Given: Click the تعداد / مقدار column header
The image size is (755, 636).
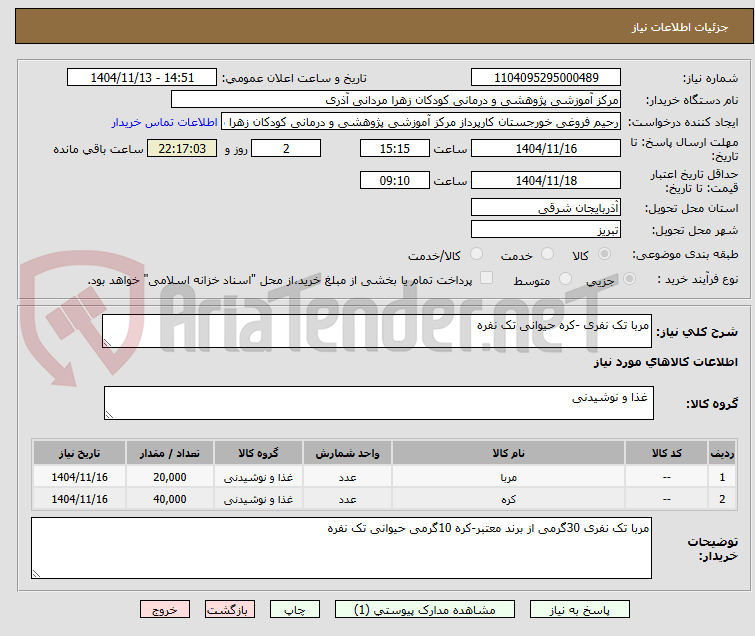Looking at the screenshot, I should click(x=170, y=453).
